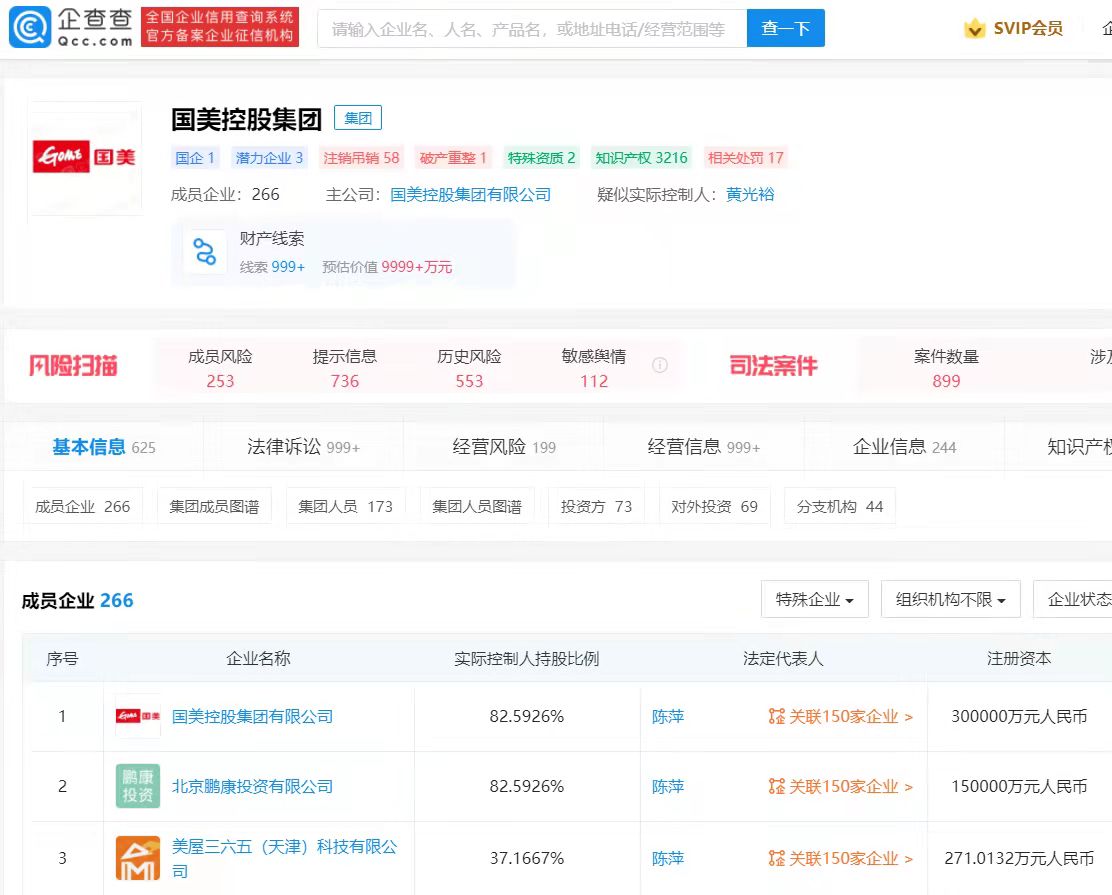Open the 企业状态 filter dropdown
1112x895 pixels.
(1072, 599)
